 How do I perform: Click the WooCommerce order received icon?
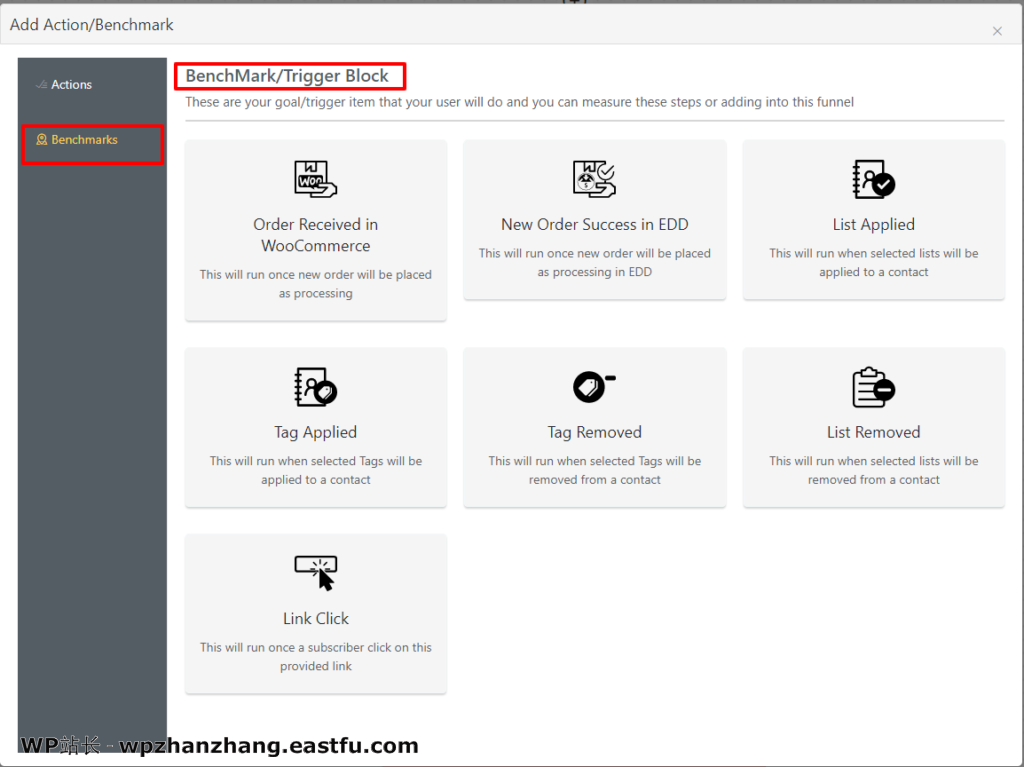(315, 178)
